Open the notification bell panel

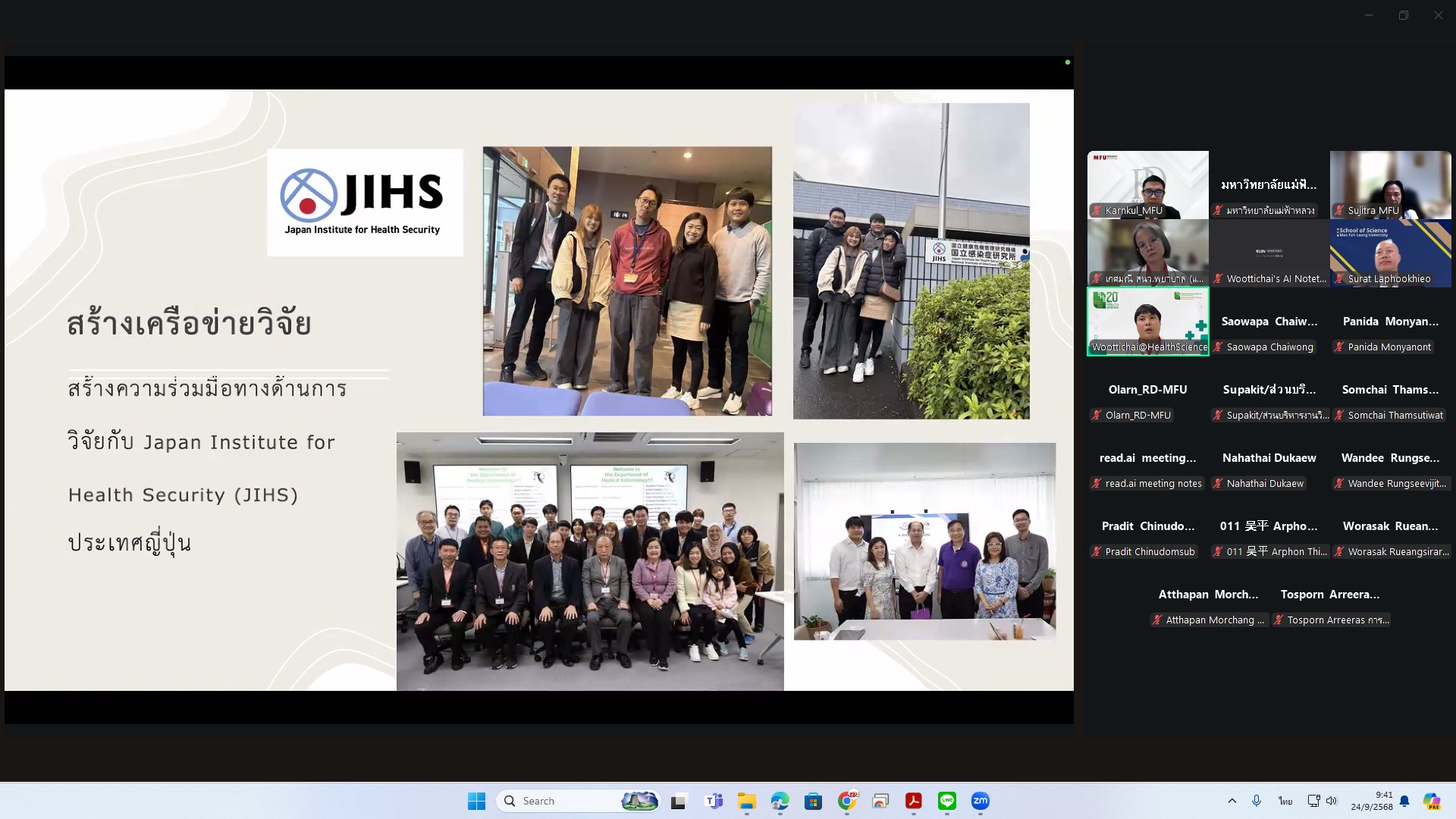(1404, 801)
